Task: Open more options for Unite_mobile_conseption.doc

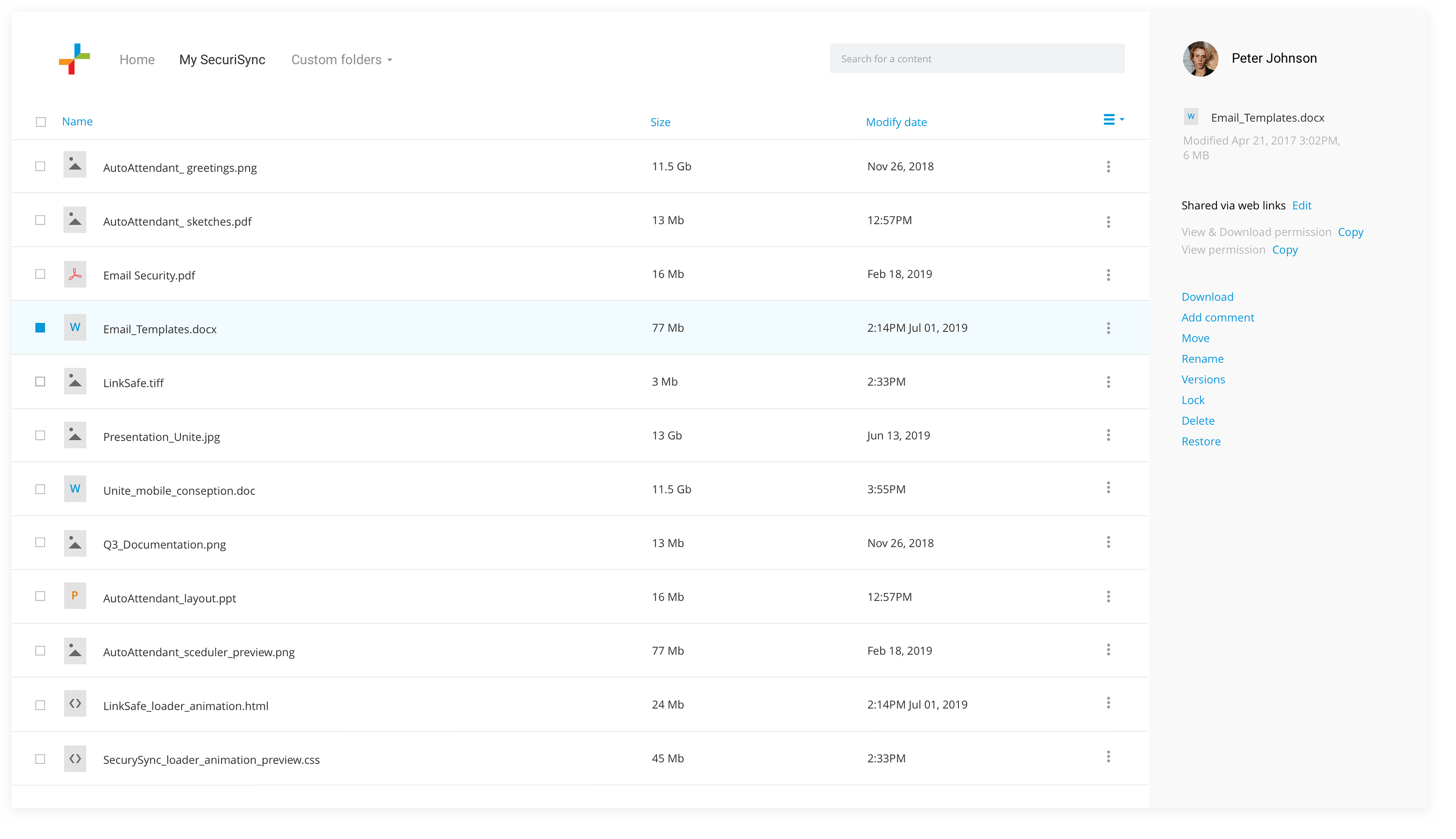Action: point(1108,488)
